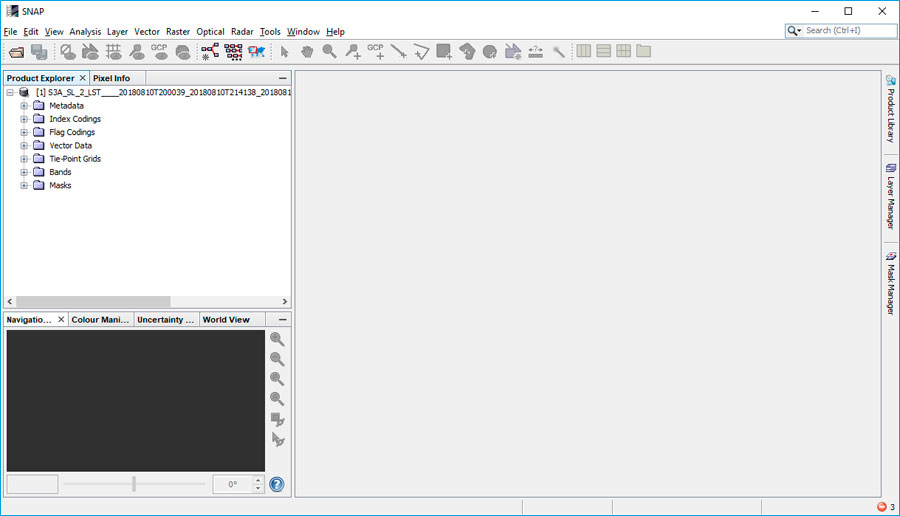900x516 pixels.
Task: Switch to the Uncertainty tab
Action: 165,320
